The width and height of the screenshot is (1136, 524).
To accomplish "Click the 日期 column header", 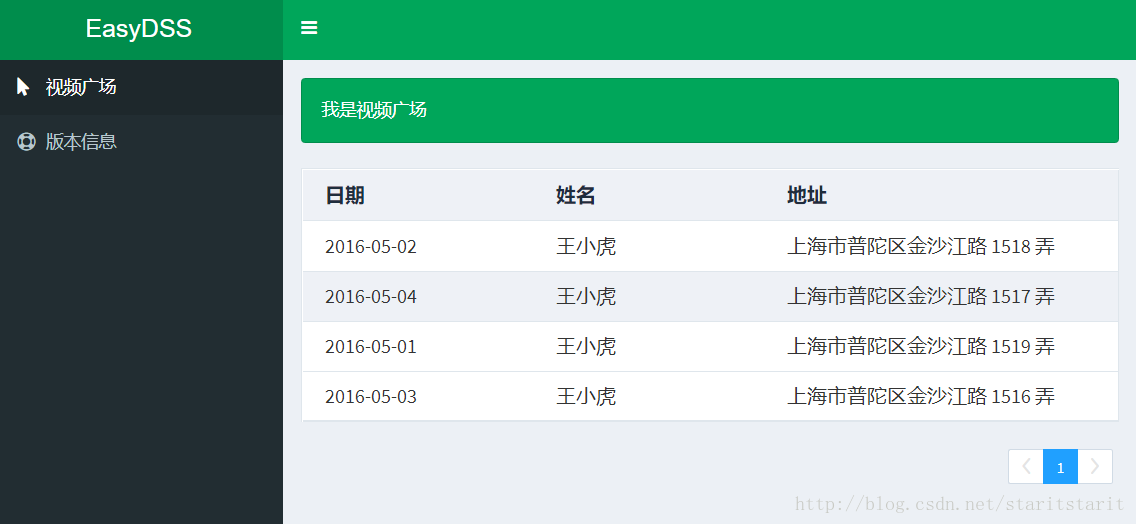I will click(x=345, y=195).
